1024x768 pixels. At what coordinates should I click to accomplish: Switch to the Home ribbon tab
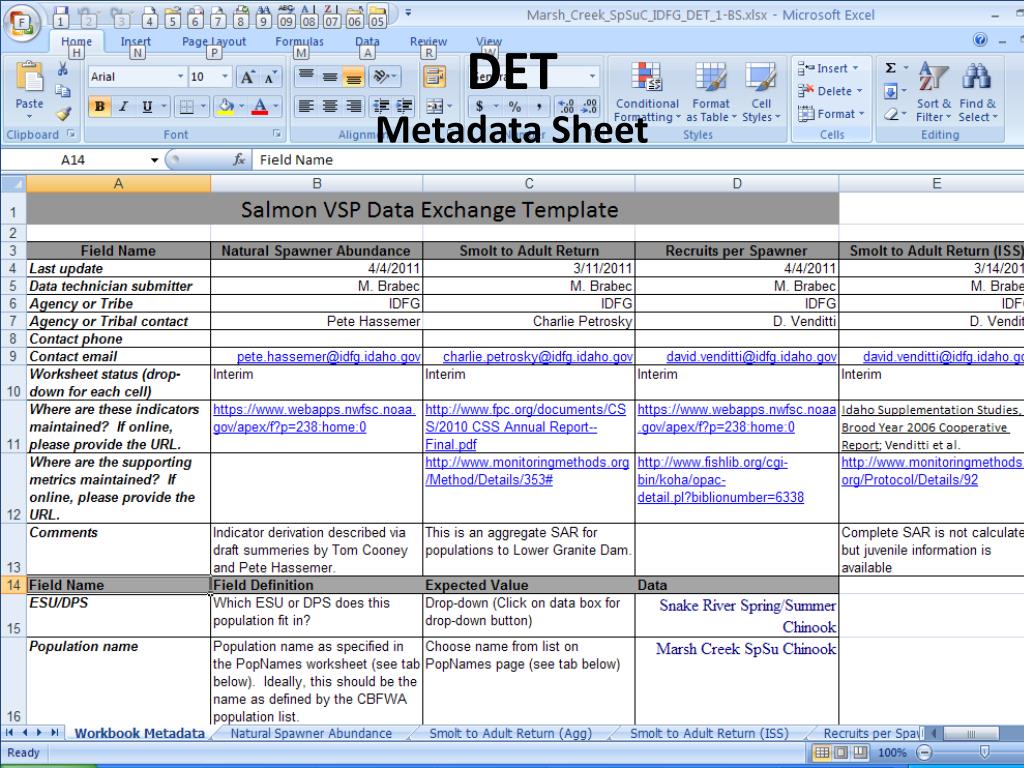76,41
